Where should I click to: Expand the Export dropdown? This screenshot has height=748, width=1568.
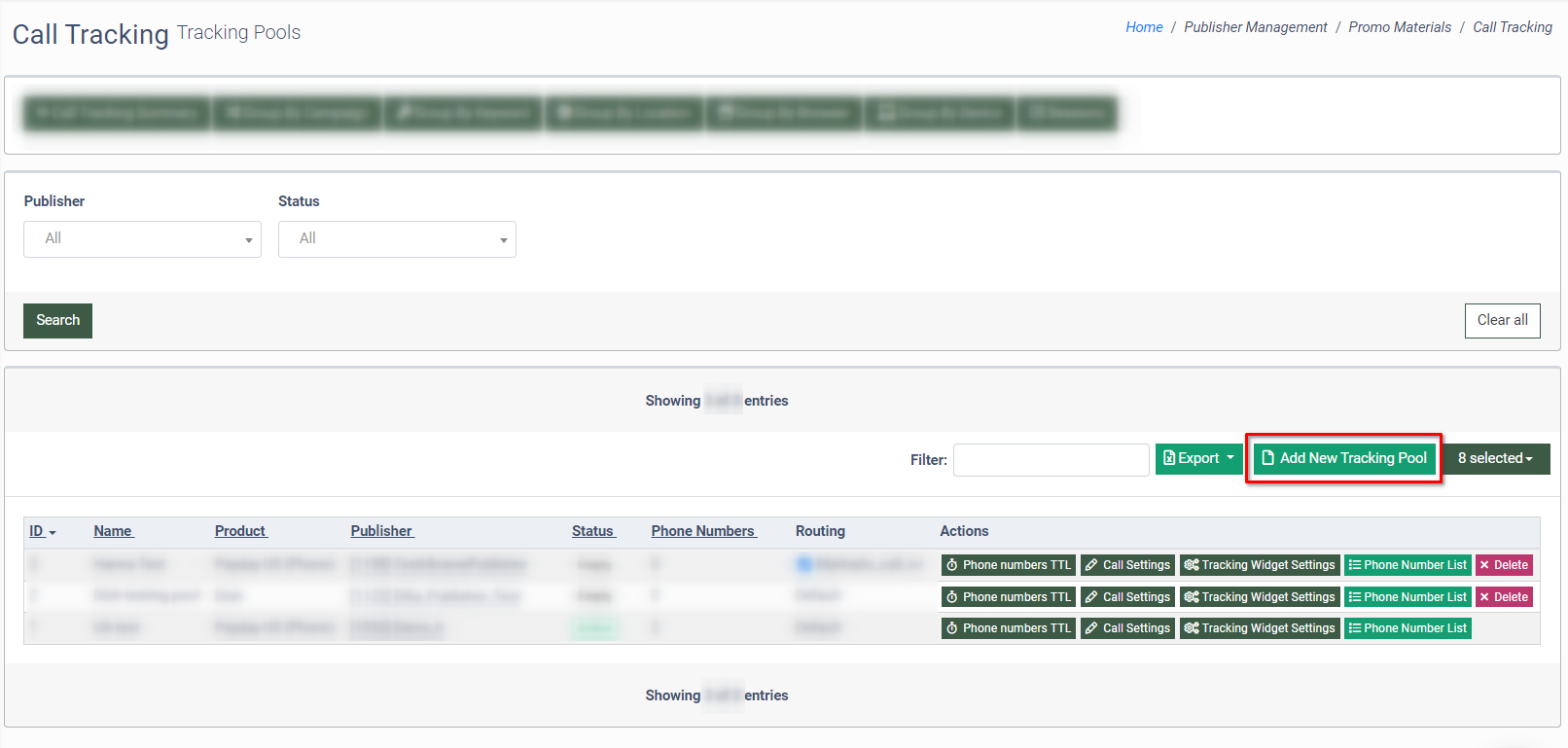(x=1198, y=458)
